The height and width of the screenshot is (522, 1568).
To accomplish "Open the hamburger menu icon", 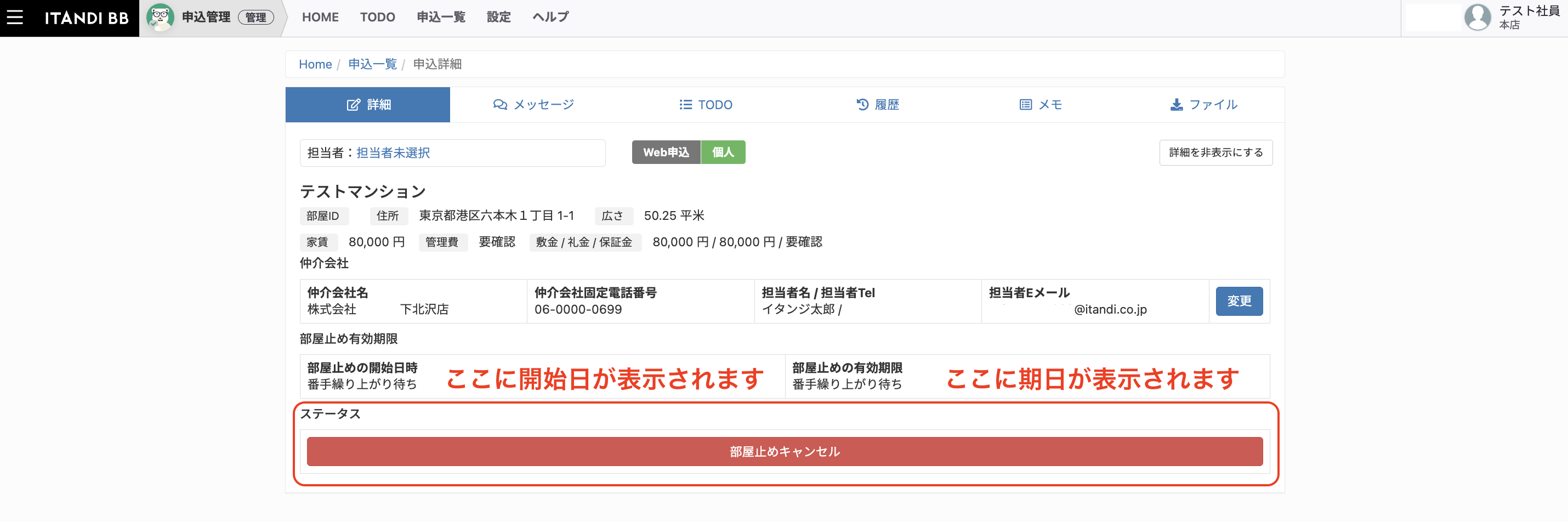I will [15, 17].
